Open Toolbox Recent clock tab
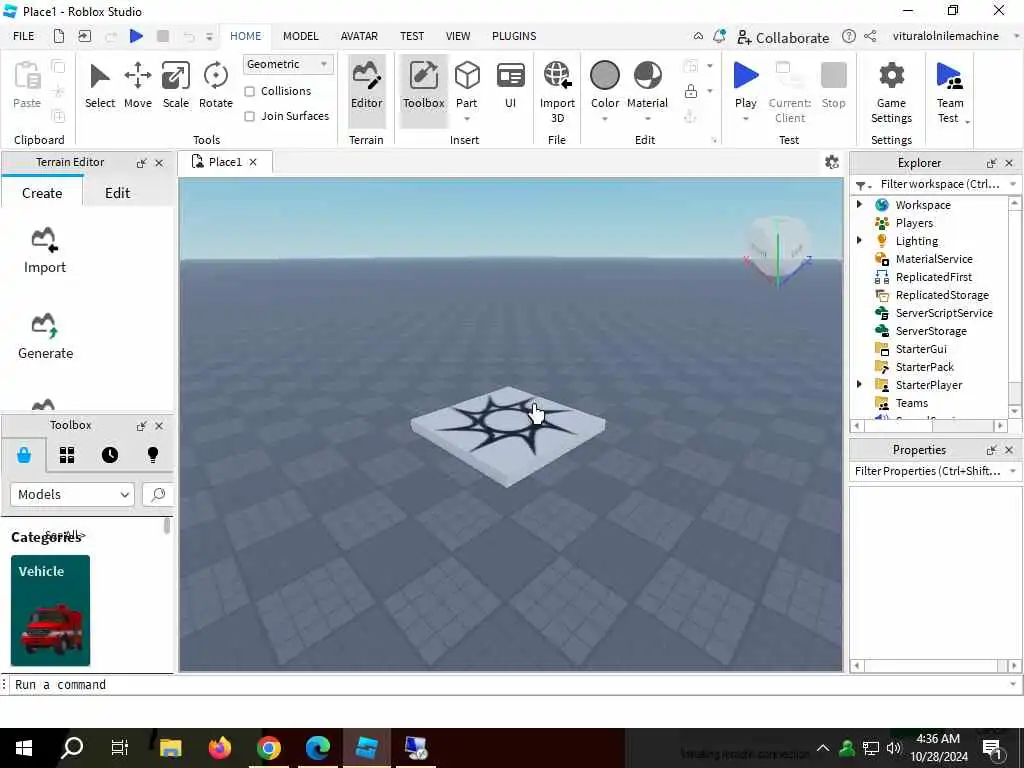1024x768 pixels. pyautogui.click(x=110, y=455)
